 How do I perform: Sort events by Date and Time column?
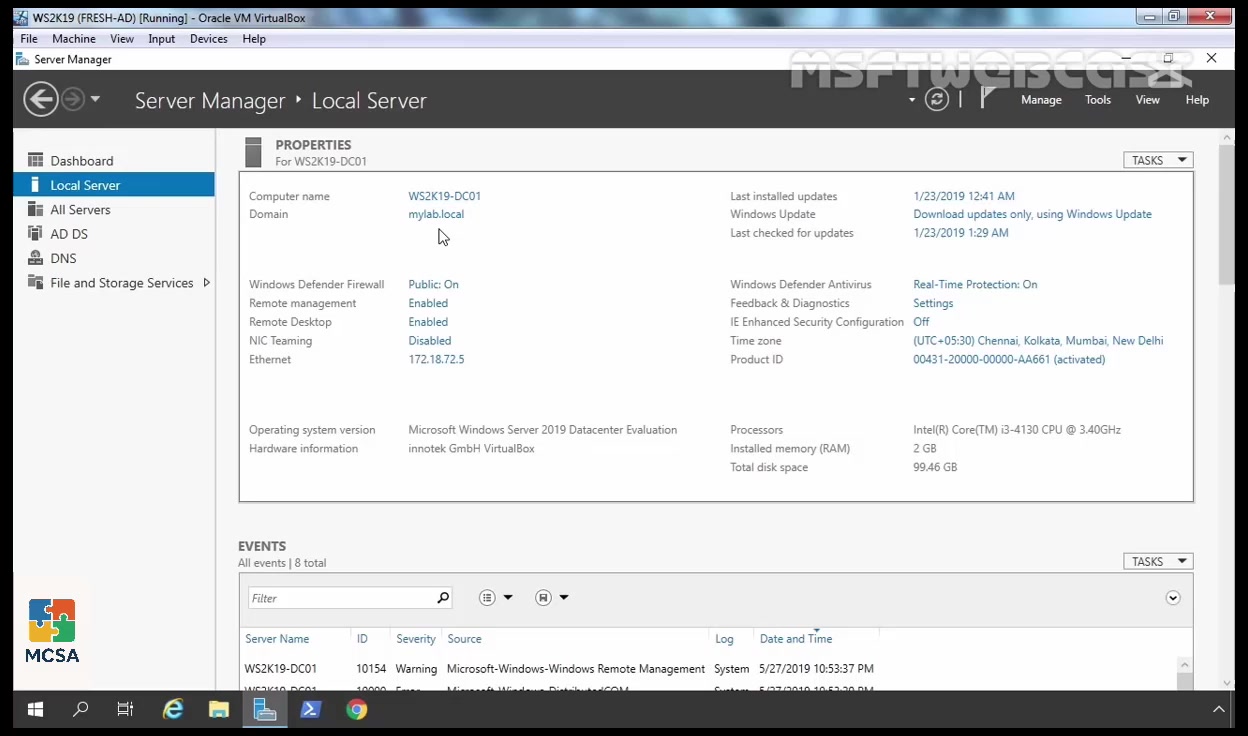click(796, 639)
